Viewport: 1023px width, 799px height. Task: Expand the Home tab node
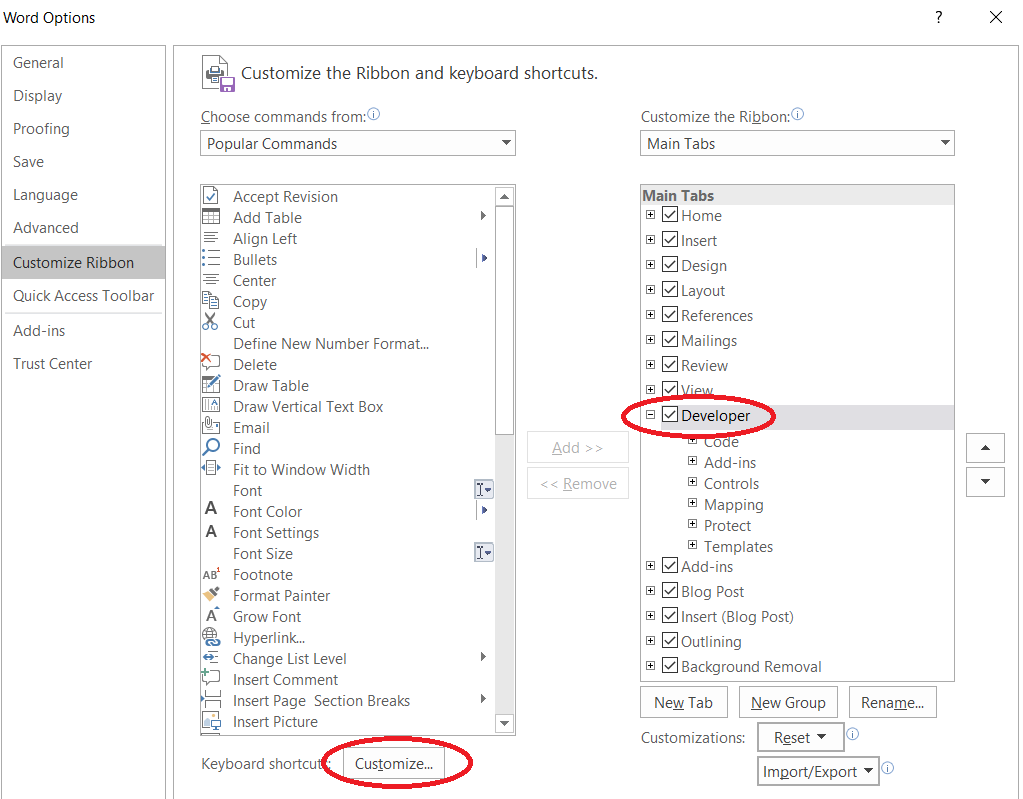click(x=650, y=215)
